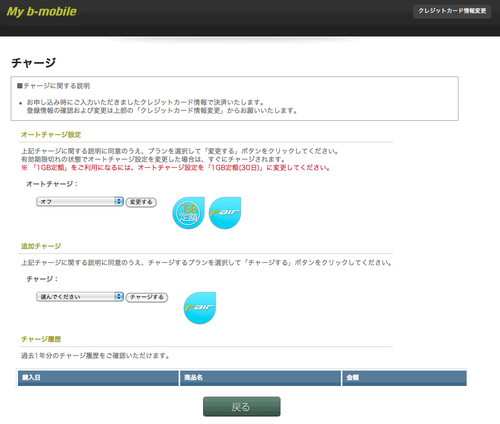The width and height of the screenshot is (500, 424).
Task: Click the My b-mobile logo
Action: click(42, 12)
